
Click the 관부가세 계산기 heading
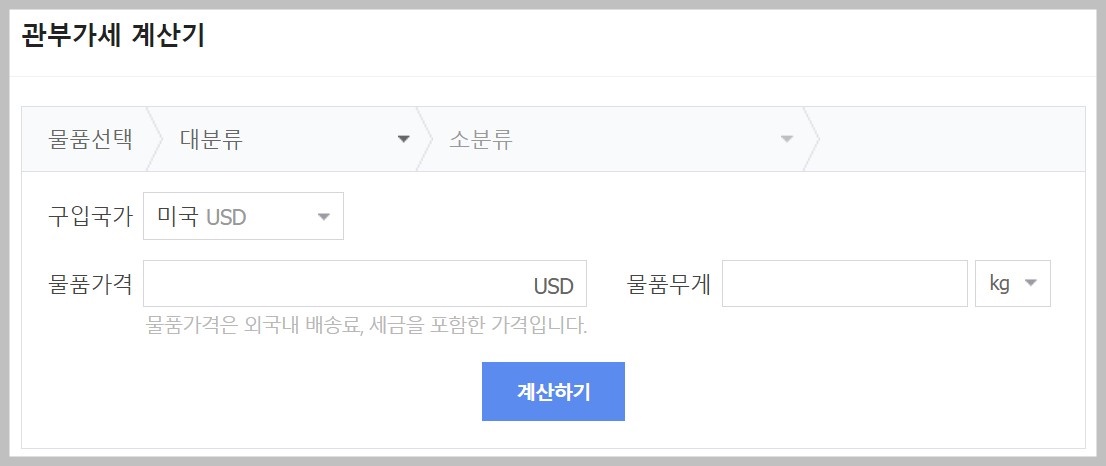pos(112,37)
